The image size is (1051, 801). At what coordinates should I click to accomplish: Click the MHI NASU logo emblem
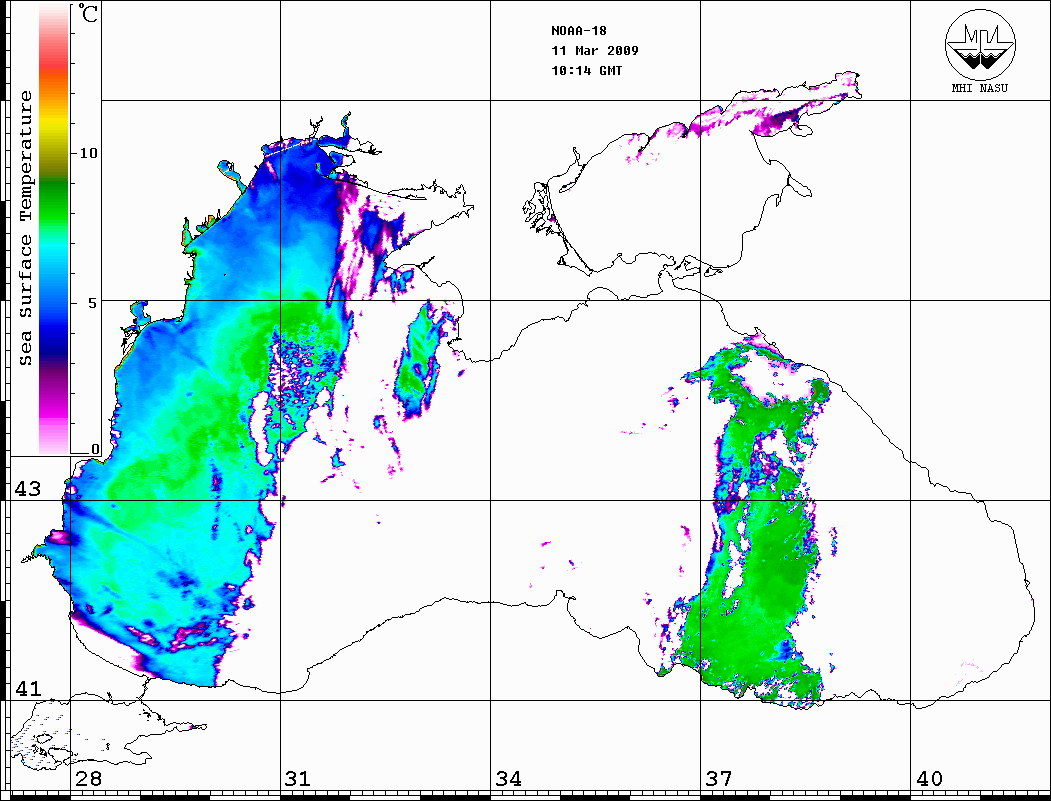coord(980,44)
